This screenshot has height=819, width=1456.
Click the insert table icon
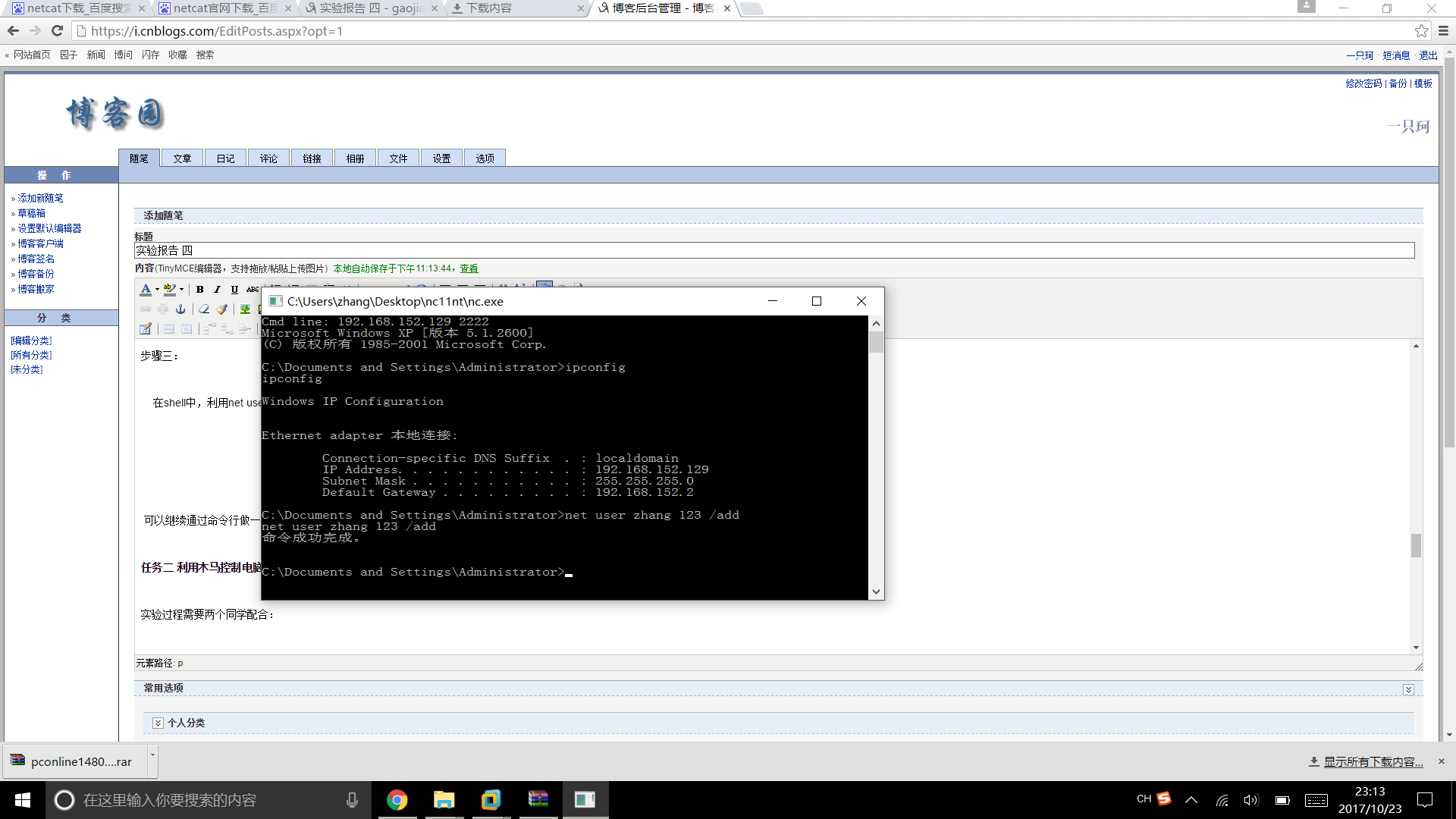click(x=146, y=329)
